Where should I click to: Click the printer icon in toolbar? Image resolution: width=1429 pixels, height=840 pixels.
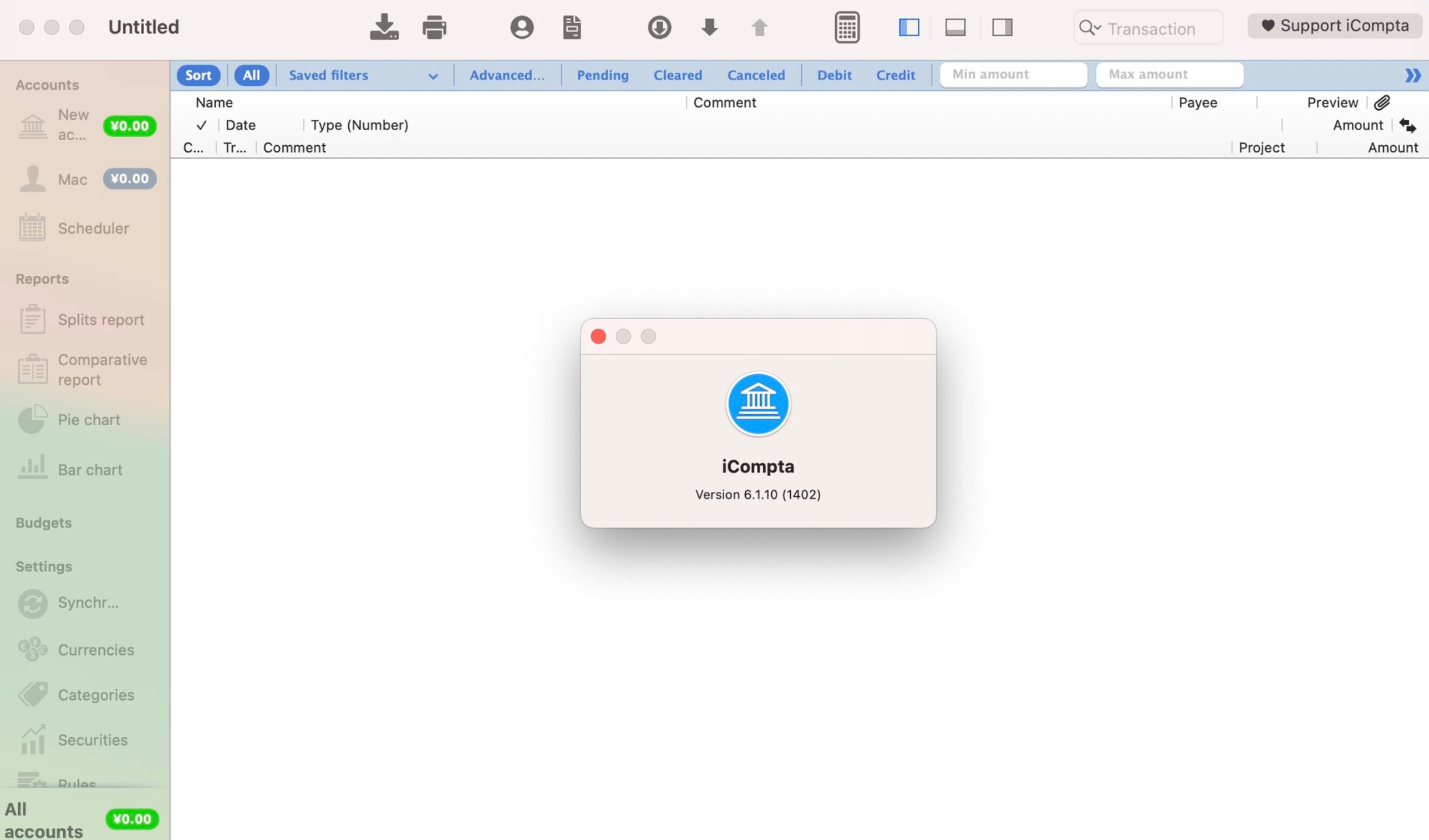pos(434,27)
